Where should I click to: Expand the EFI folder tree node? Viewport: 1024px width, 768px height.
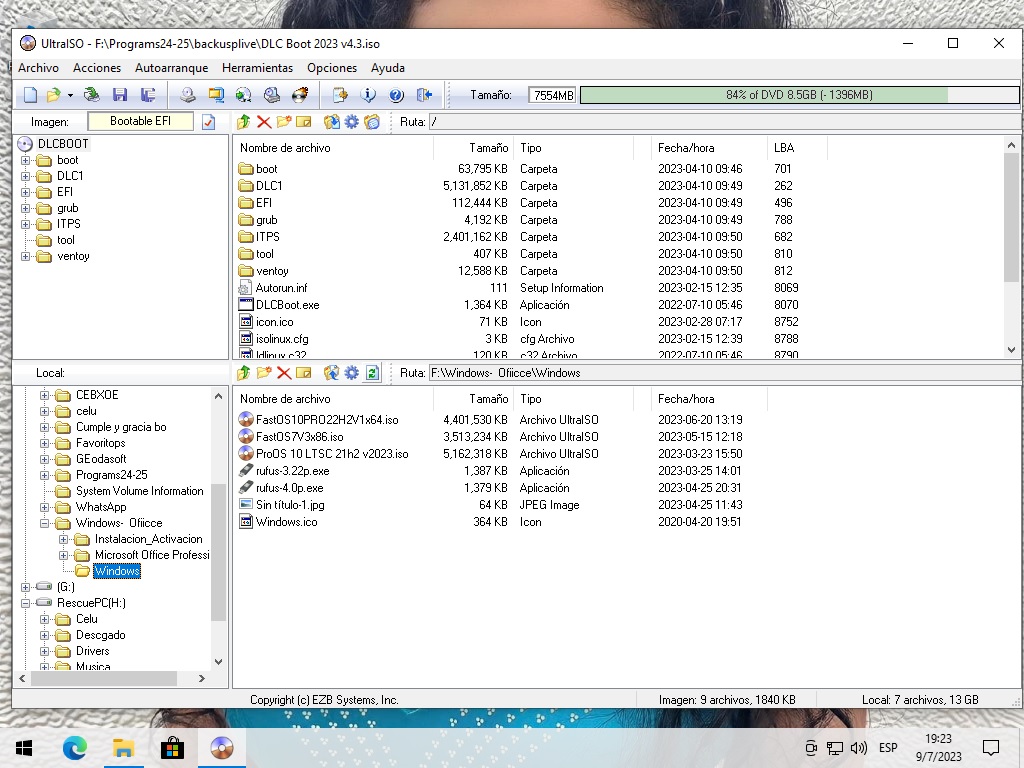point(25,192)
